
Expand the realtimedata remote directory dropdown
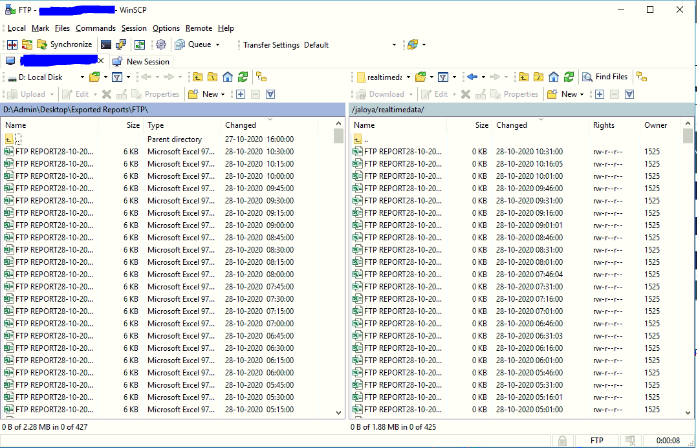tap(406, 77)
